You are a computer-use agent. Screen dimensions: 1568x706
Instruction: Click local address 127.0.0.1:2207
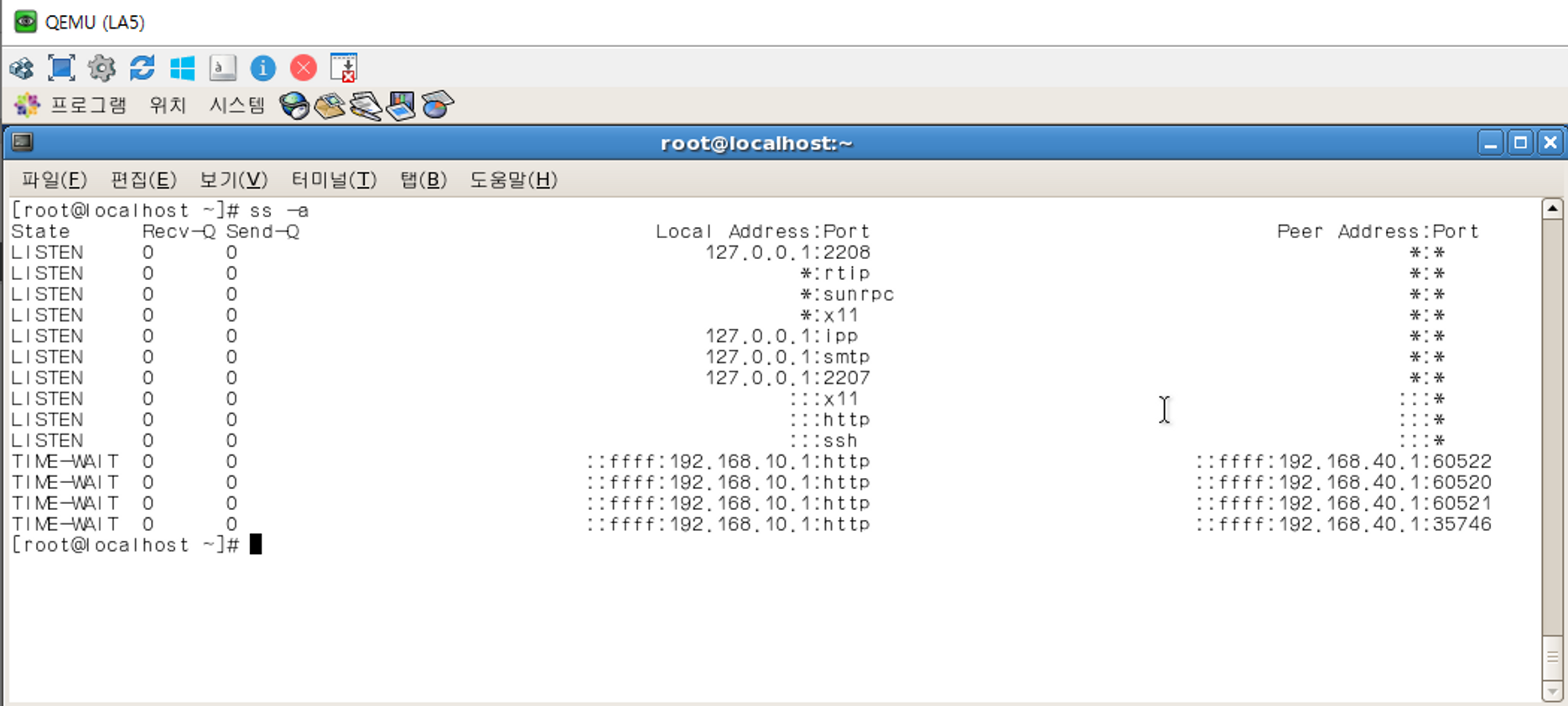coord(787,378)
